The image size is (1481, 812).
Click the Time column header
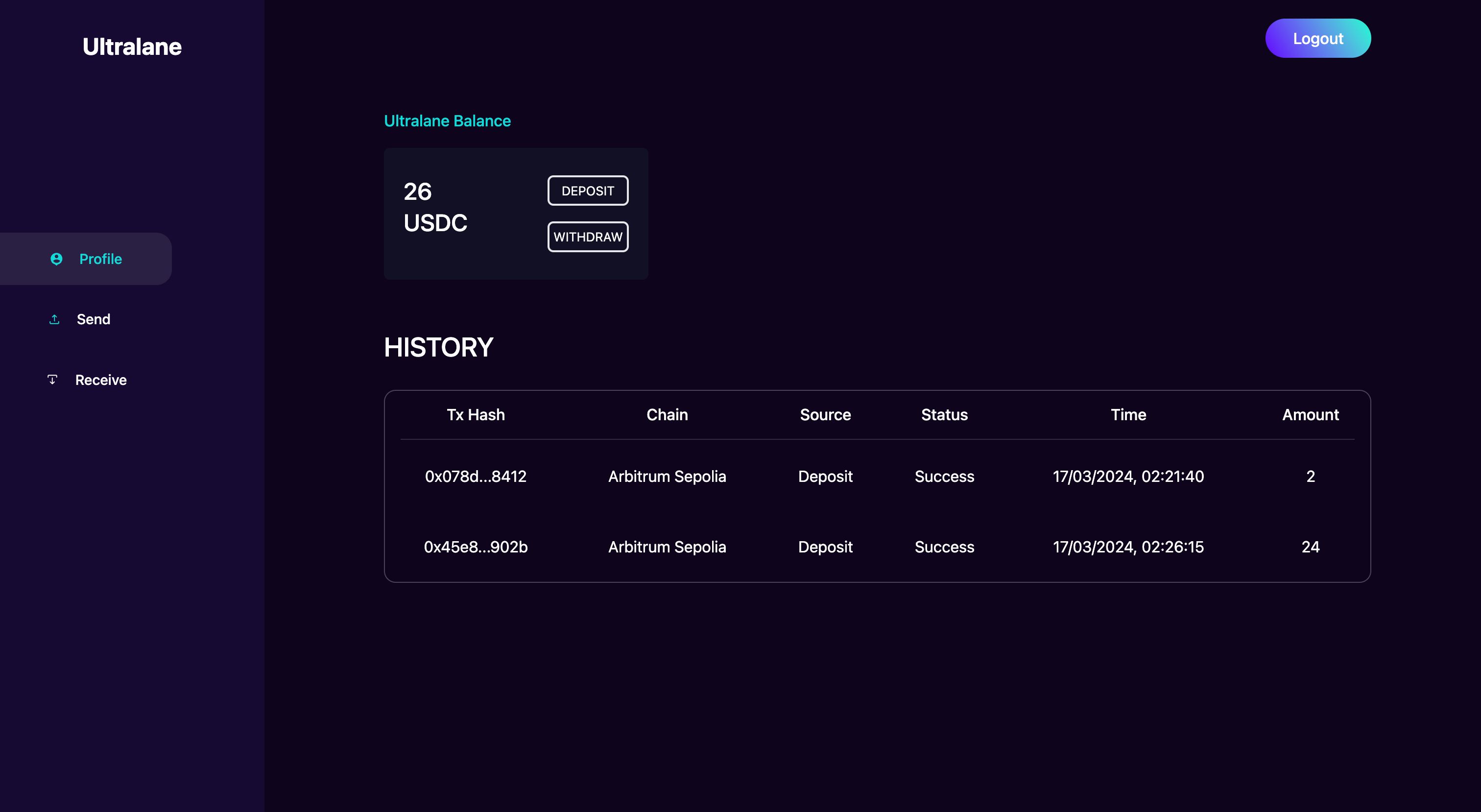1128,415
